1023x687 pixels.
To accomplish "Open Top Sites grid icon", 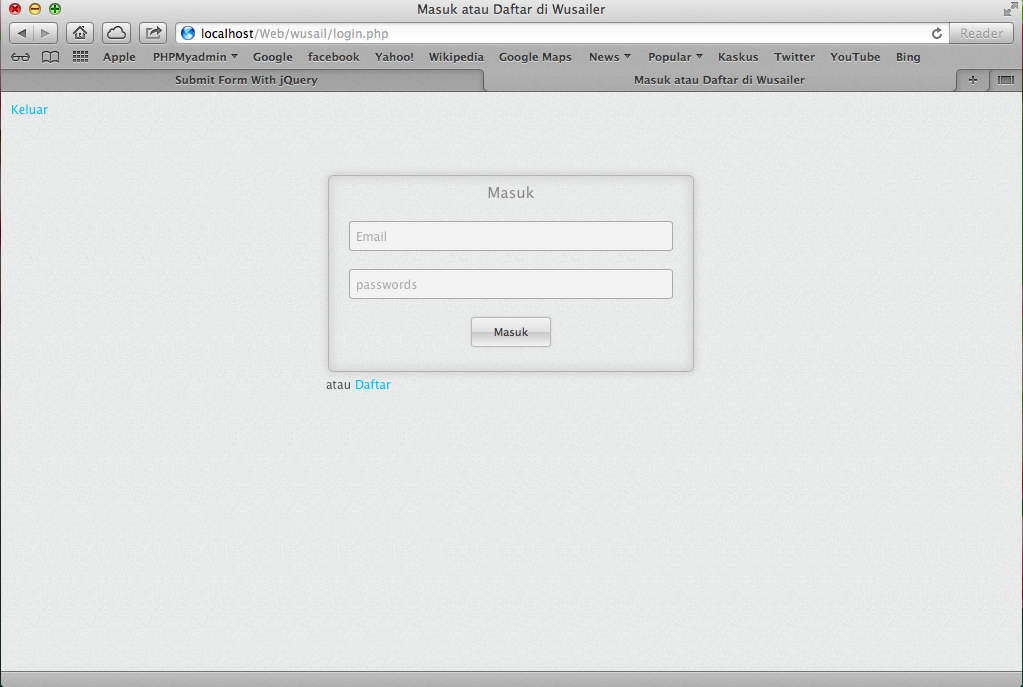I will pos(80,57).
